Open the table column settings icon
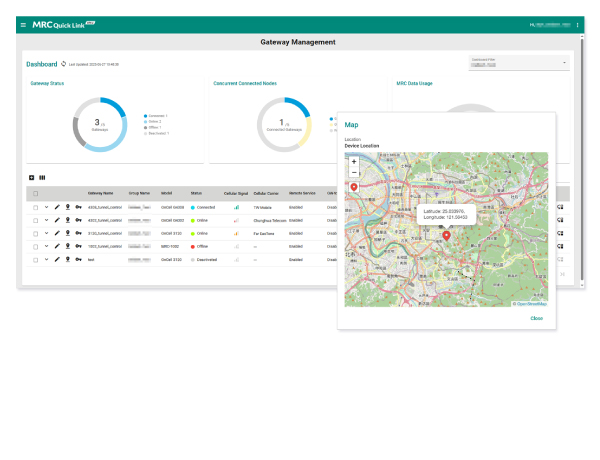600x460 pixels. tap(42, 177)
